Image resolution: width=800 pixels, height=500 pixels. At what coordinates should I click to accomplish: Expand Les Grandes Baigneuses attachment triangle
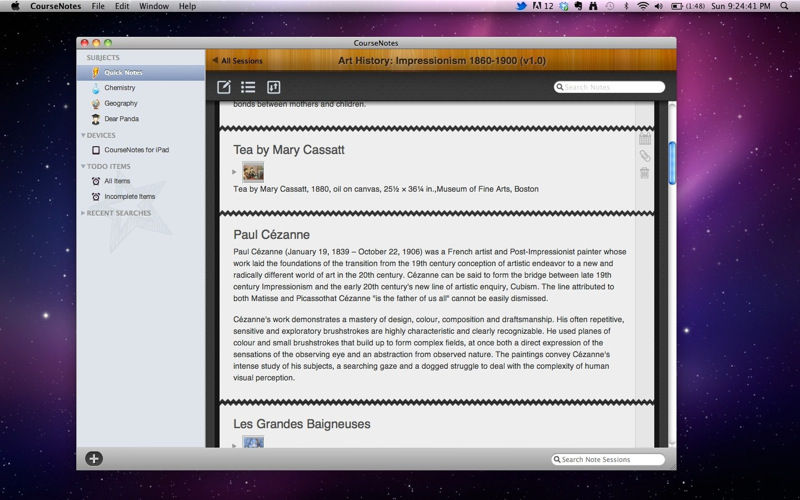[x=234, y=445]
